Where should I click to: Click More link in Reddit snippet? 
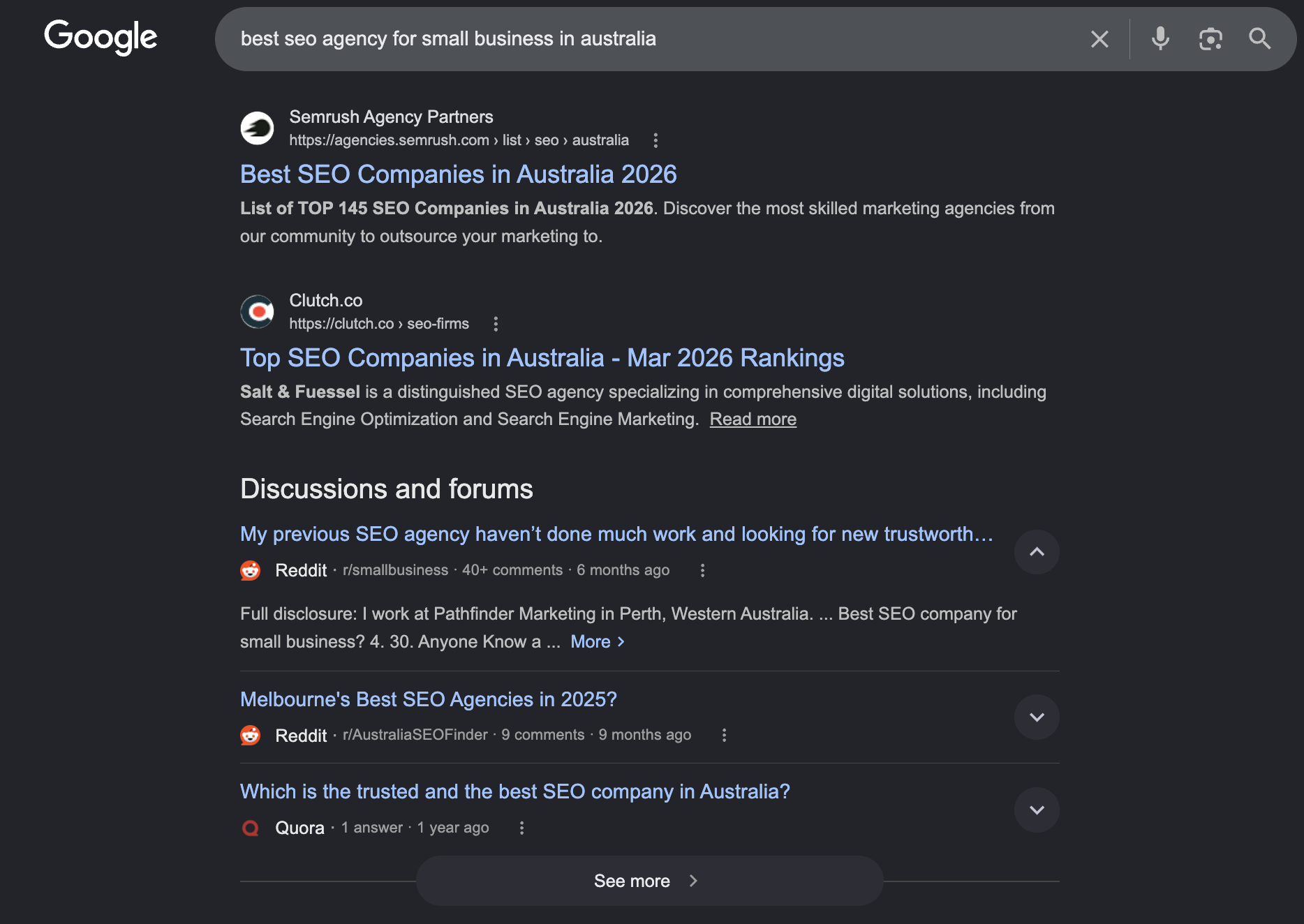pyautogui.click(x=597, y=642)
